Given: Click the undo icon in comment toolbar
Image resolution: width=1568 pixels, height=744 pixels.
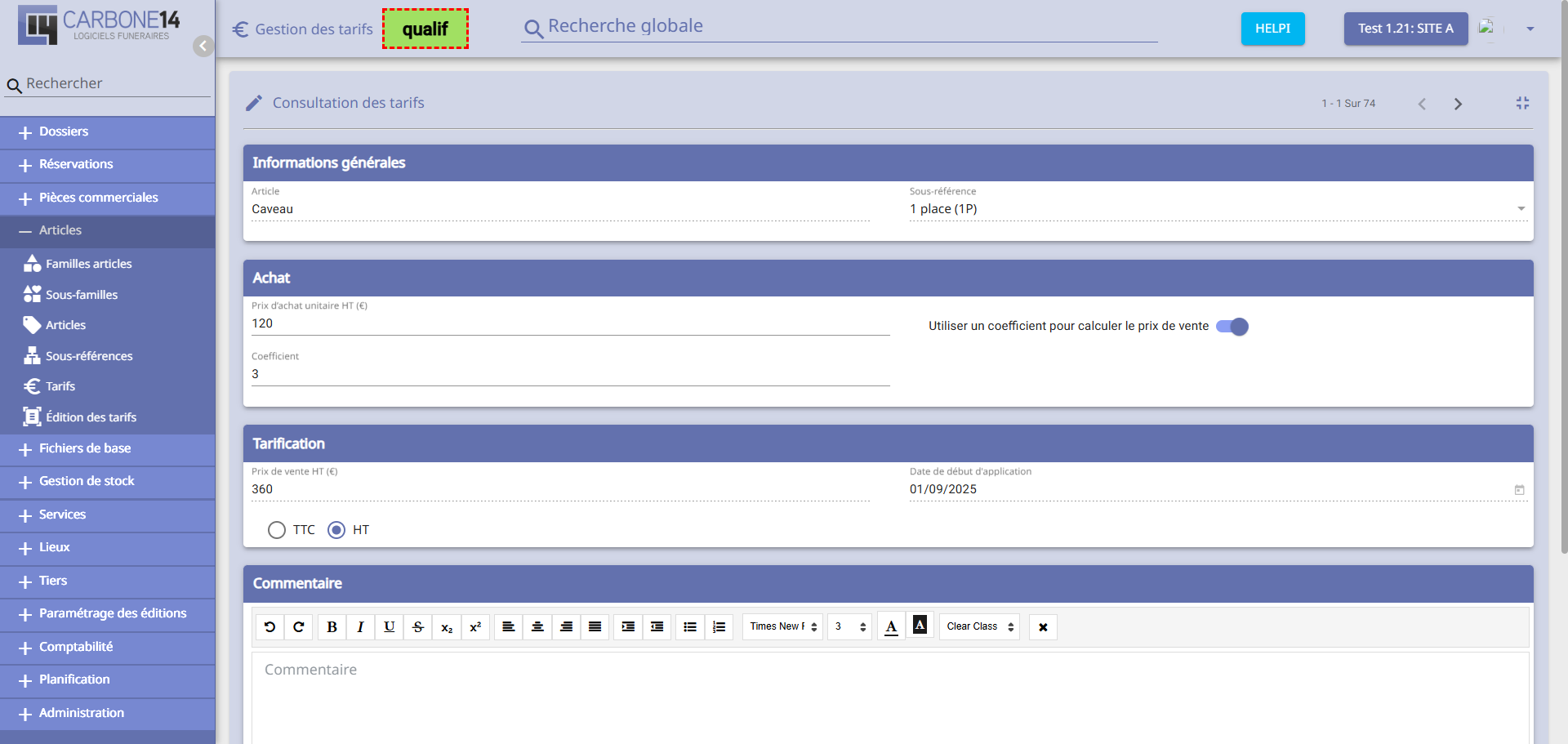Looking at the screenshot, I should pos(269,627).
